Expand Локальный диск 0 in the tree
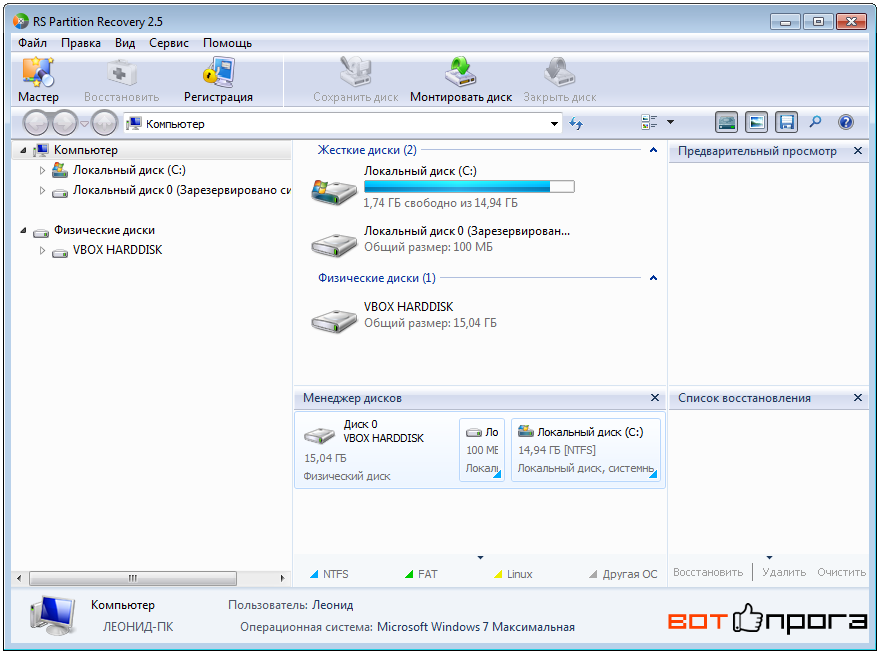The height and width of the screenshot is (654, 880). (42, 191)
